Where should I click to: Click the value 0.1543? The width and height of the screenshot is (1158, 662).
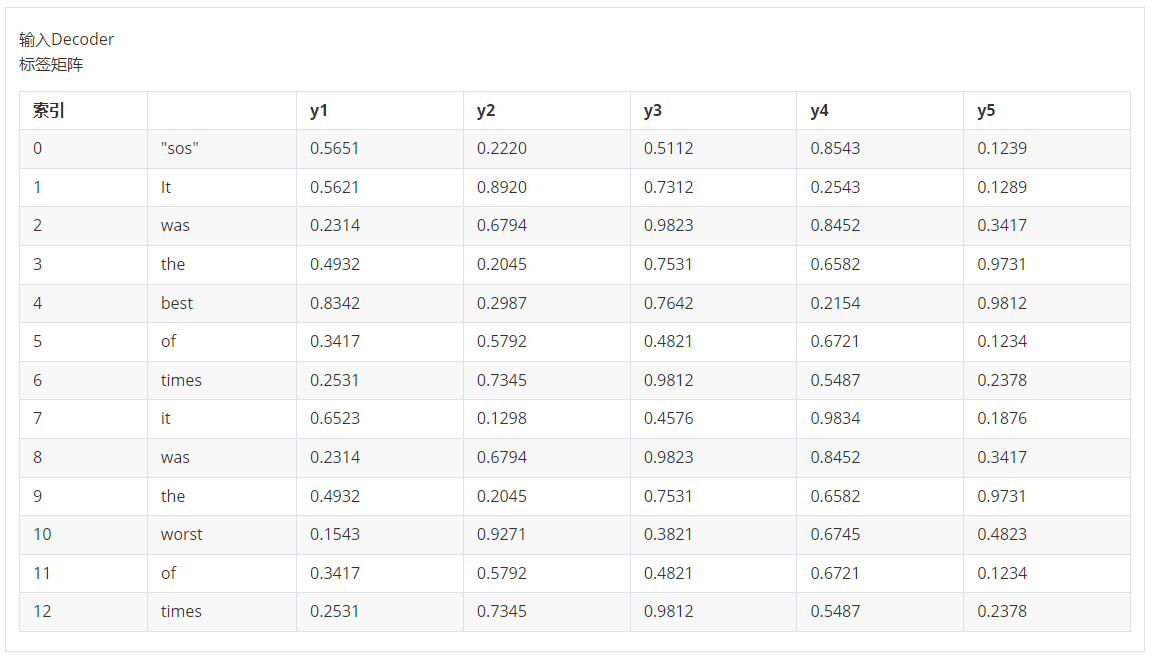335,534
